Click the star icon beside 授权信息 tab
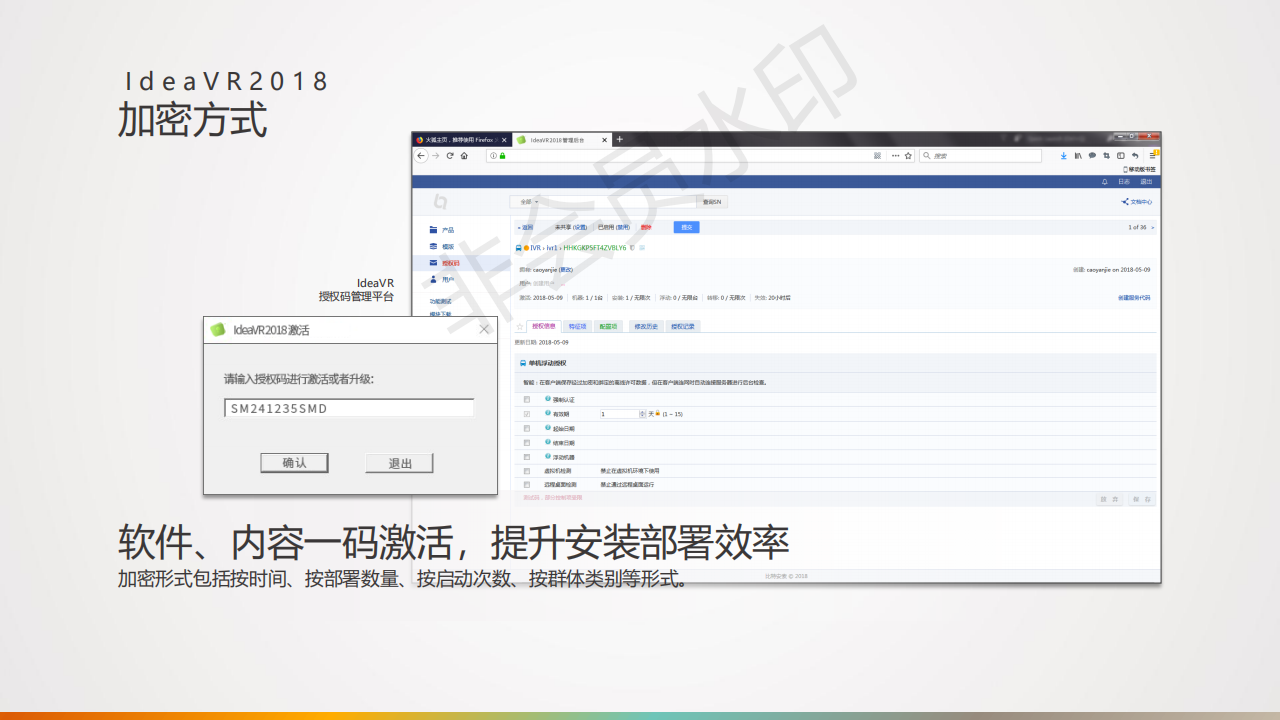This screenshot has width=1280, height=720. pyautogui.click(x=520, y=326)
